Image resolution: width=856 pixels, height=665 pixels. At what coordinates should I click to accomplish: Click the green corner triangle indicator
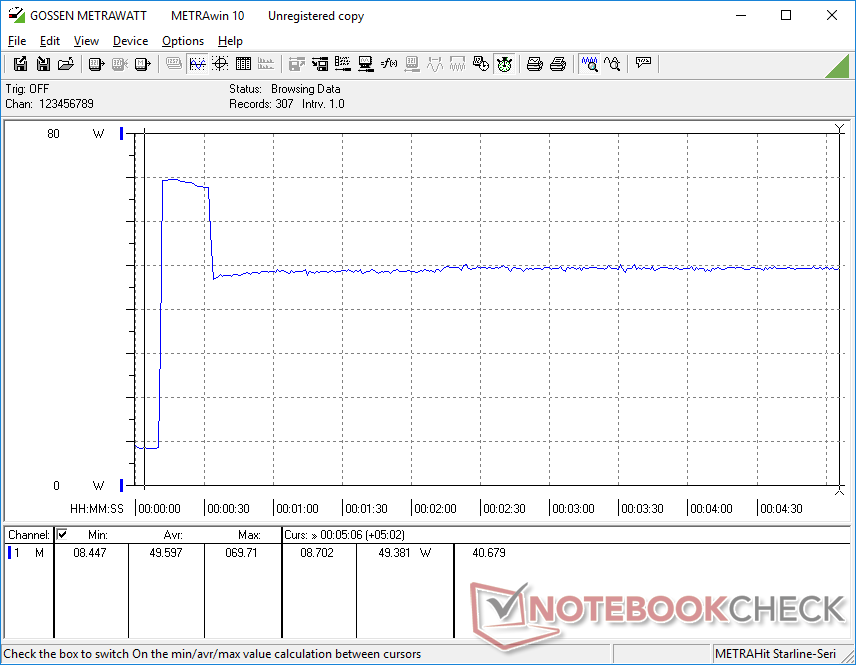click(838, 66)
